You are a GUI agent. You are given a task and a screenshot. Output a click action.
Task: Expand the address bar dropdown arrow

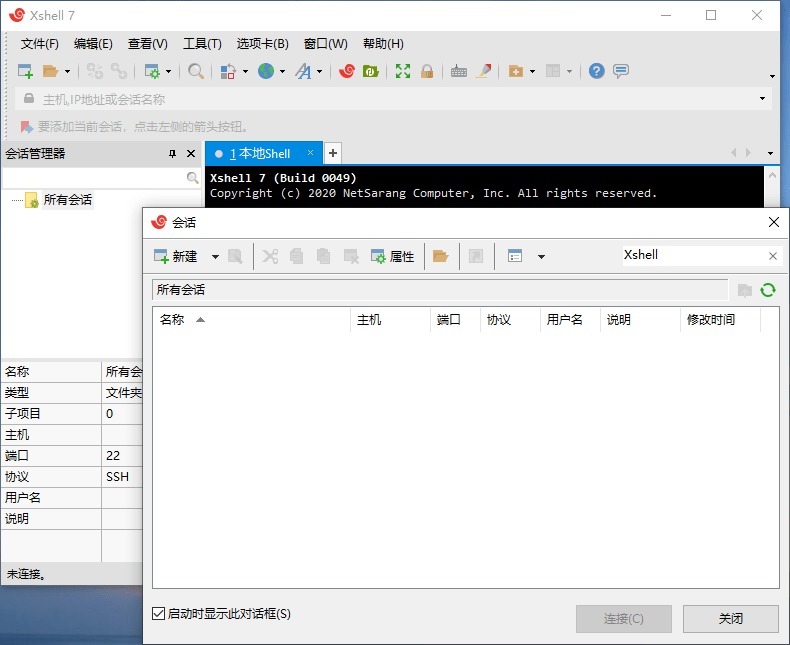pos(763,99)
